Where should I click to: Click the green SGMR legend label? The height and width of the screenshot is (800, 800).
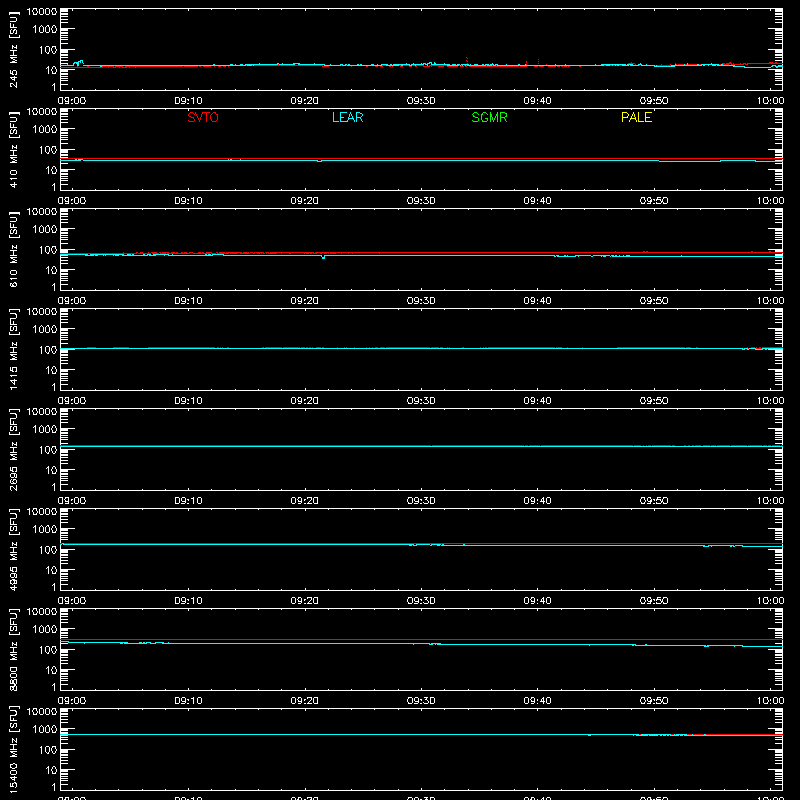coord(489,117)
